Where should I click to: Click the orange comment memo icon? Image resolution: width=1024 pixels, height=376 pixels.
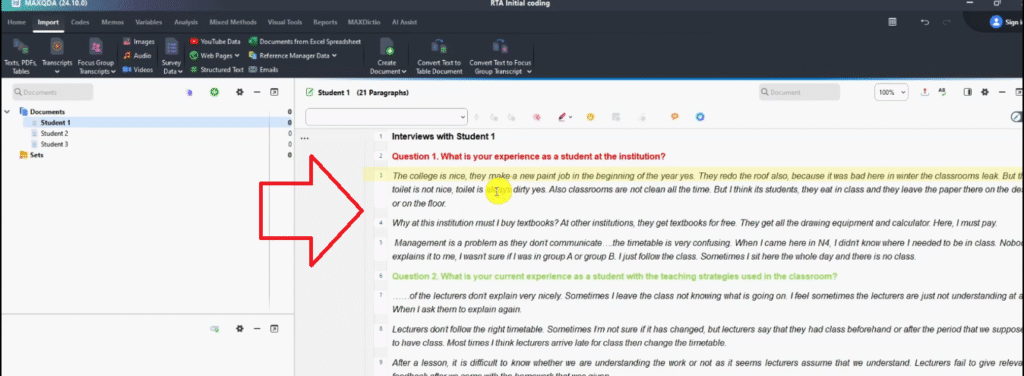pos(675,117)
